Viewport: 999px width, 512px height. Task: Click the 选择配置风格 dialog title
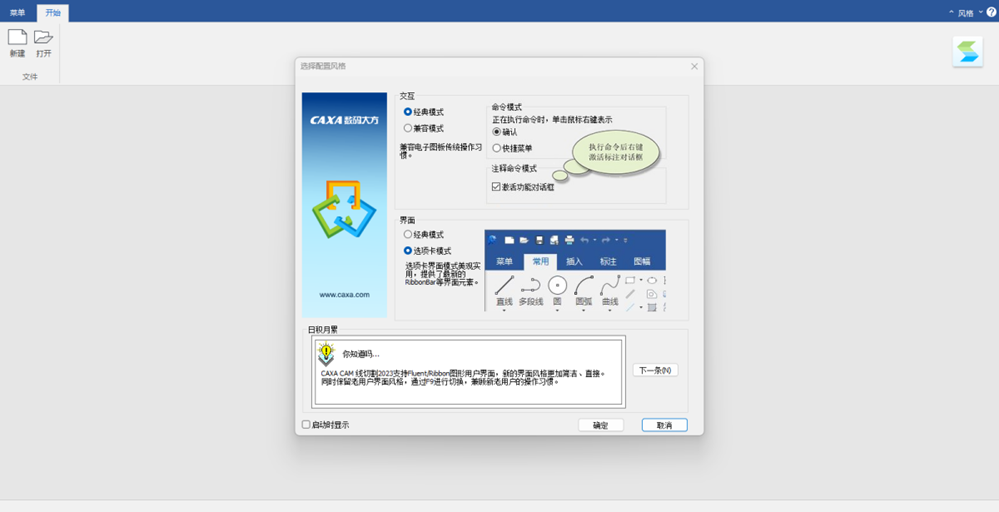tap(323, 66)
